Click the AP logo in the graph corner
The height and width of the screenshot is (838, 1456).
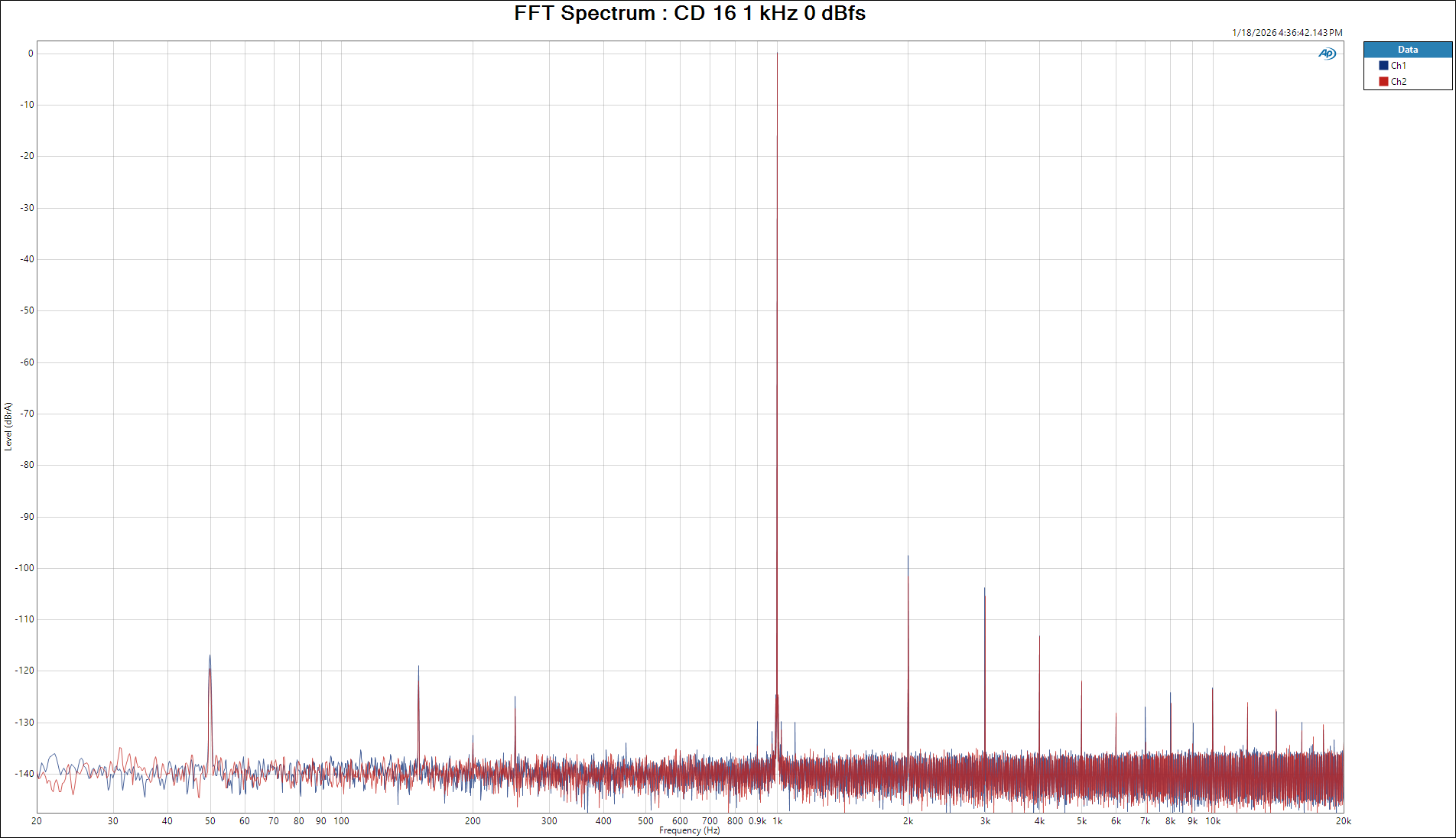pos(1327,54)
